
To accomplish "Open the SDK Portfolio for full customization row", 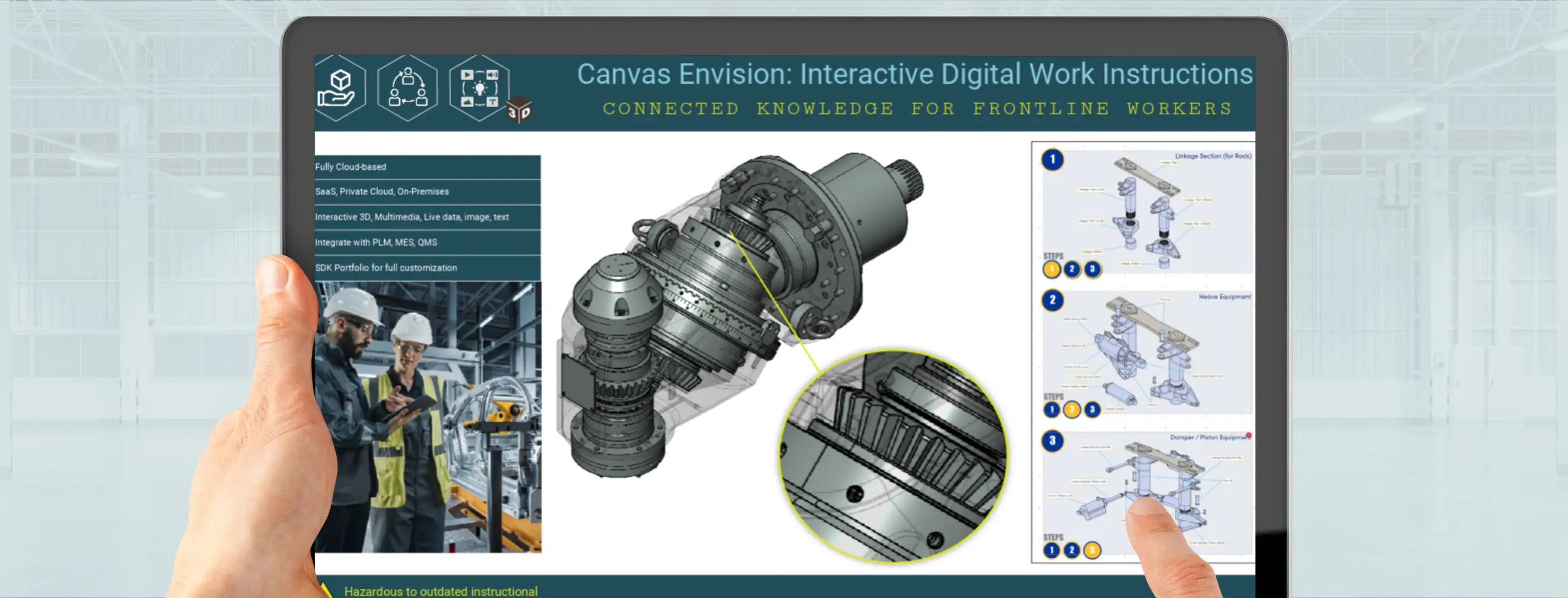I will click(x=427, y=268).
